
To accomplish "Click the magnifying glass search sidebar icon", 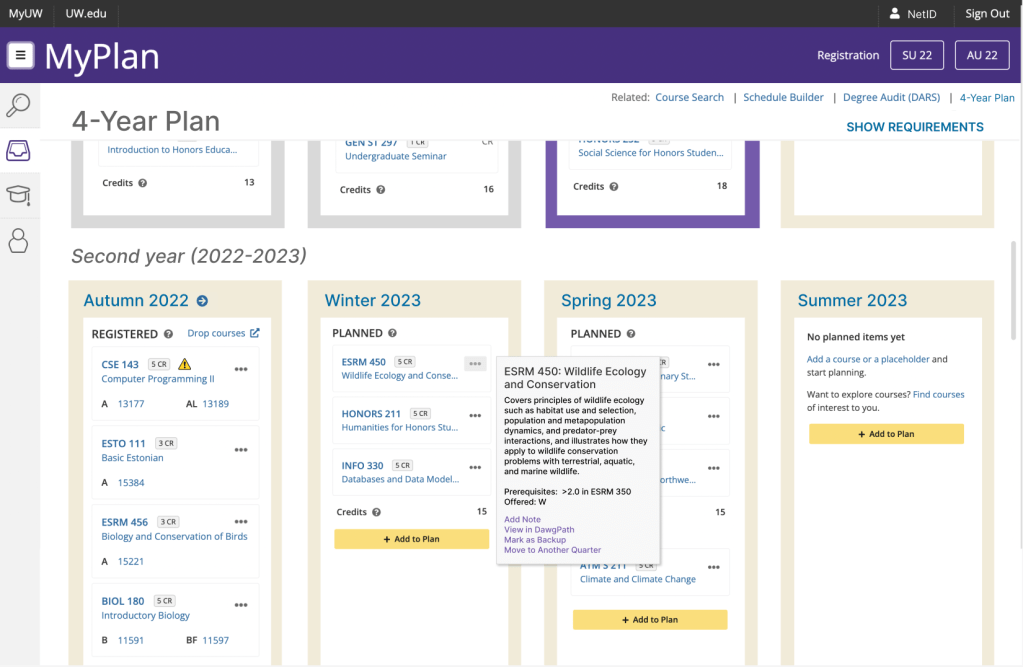I will coord(19,104).
